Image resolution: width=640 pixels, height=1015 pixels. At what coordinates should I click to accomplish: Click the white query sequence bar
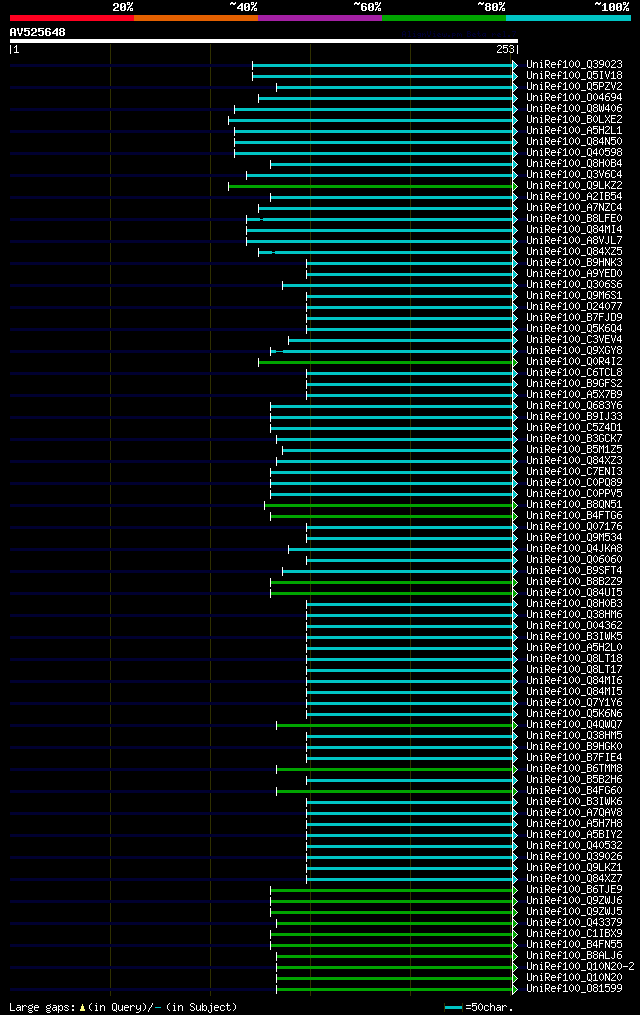264,41
